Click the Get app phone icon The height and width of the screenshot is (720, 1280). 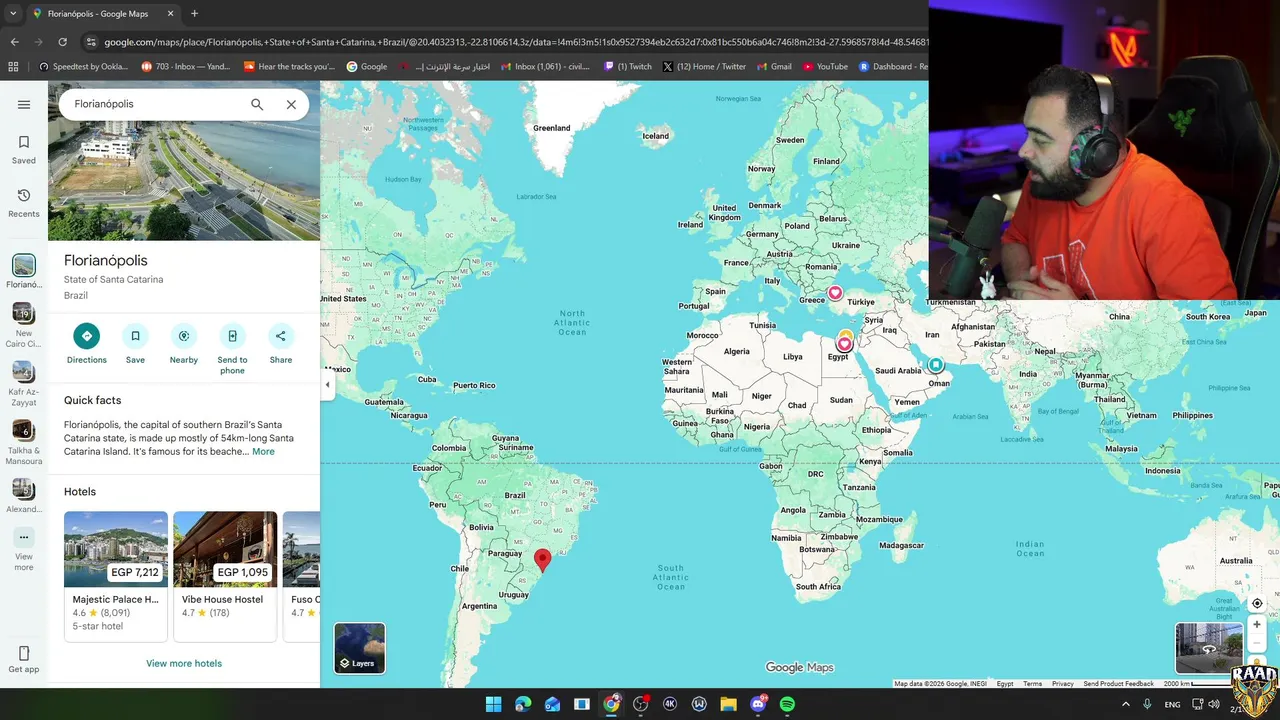pos(24,653)
